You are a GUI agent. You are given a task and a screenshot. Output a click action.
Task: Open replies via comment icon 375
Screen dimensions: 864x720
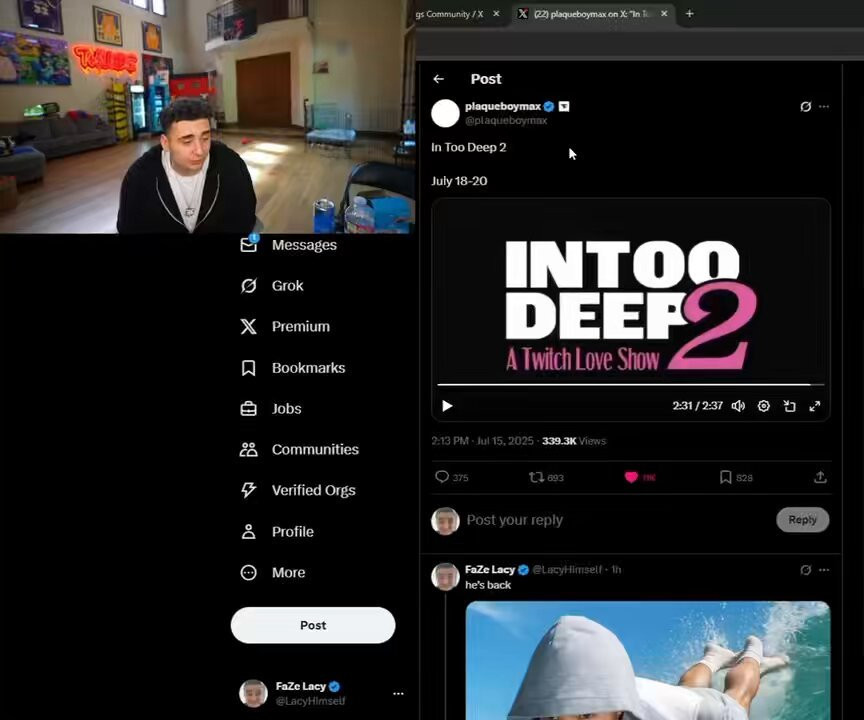pos(451,477)
